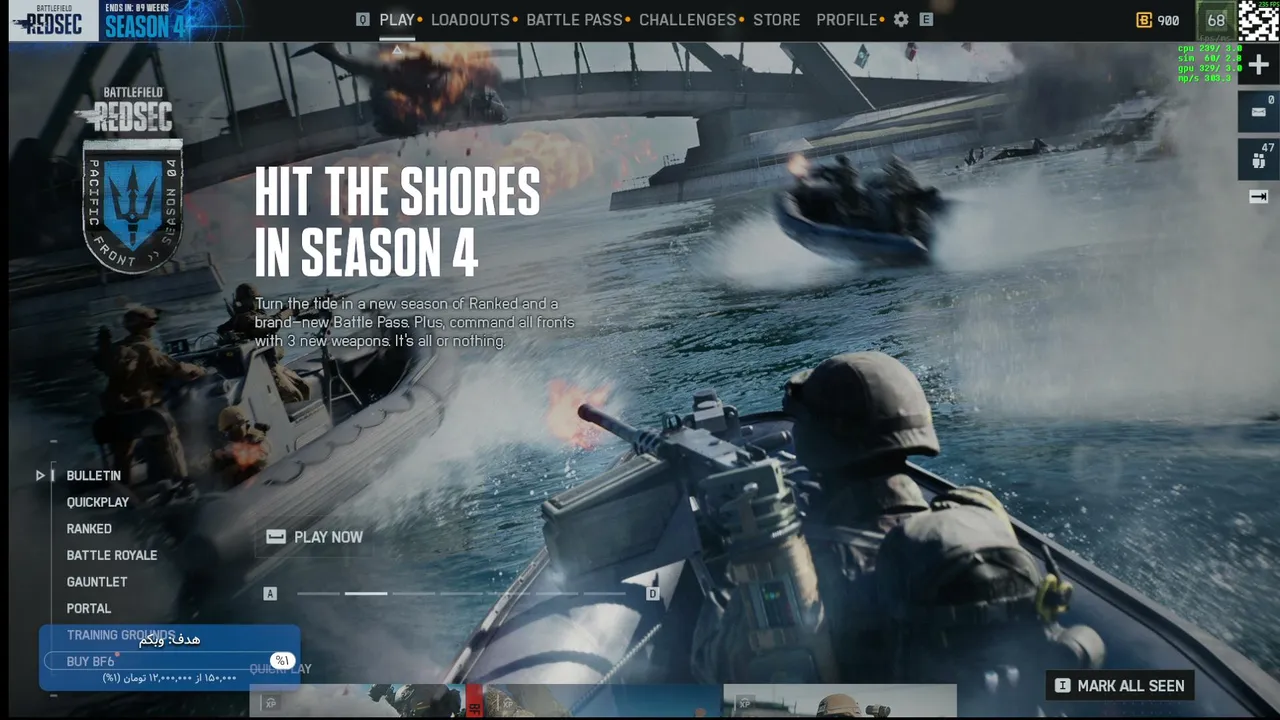Click the "HIT THE SHORES IN SEASON 4" headline
The width and height of the screenshot is (1280, 720).
[397, 222]
